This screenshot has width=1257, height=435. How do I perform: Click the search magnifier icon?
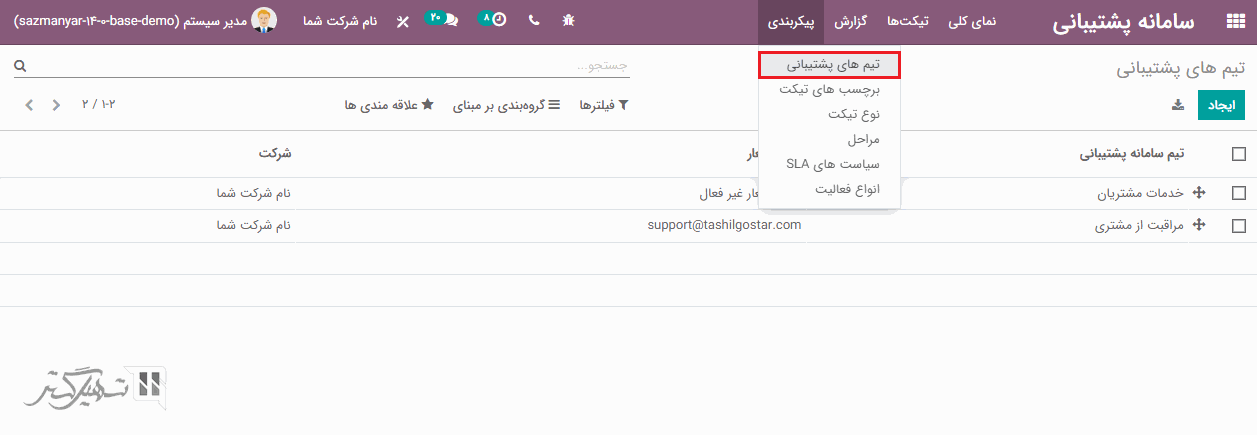(20, 67)
